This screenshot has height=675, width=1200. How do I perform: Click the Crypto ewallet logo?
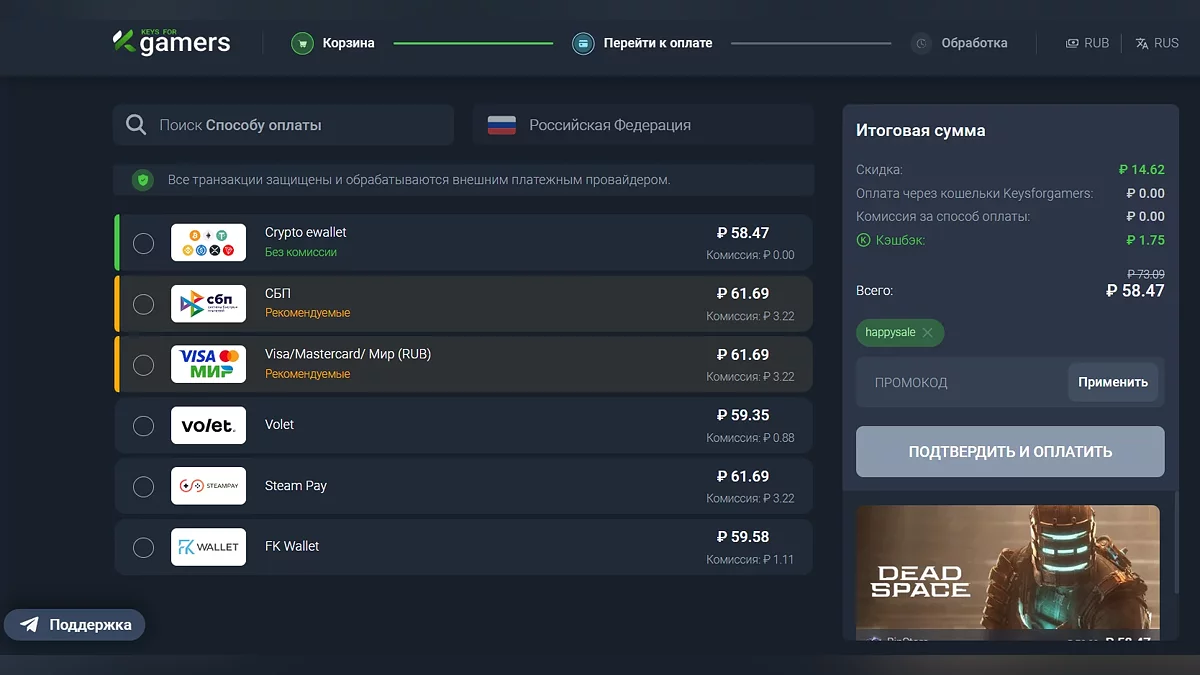[208, 242]
